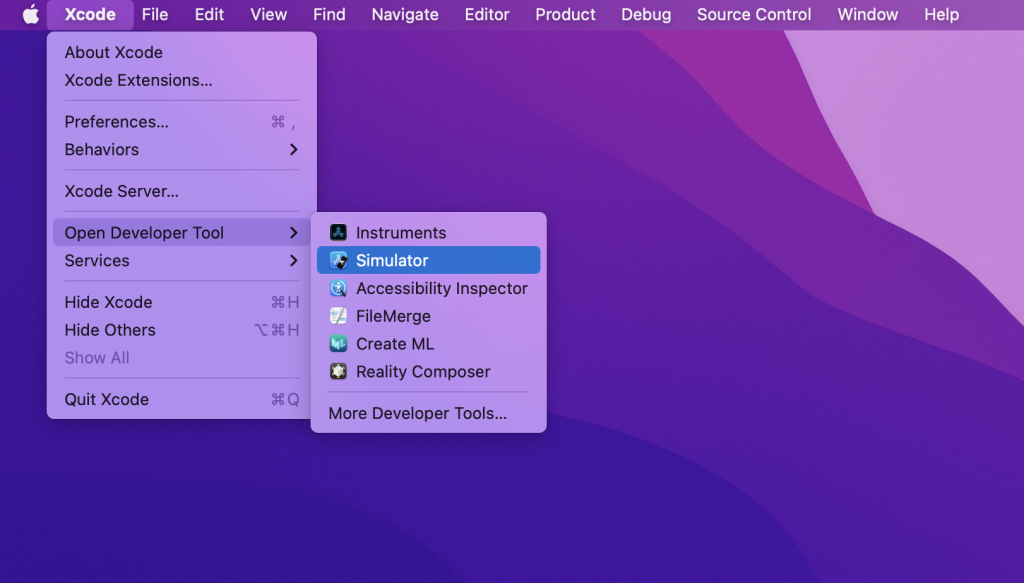Expand the Behaviors submenu arrow
The width and height of the screenshot is (1024, 583).
(x=294, y=150)
